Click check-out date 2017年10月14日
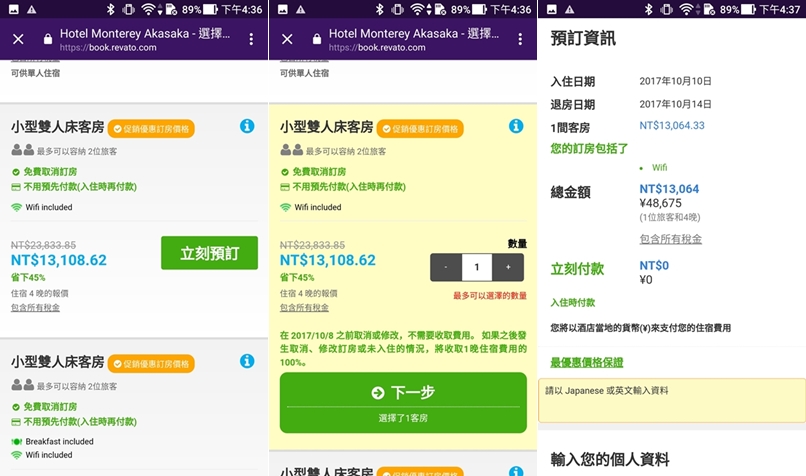 click(x=675, y=104)
